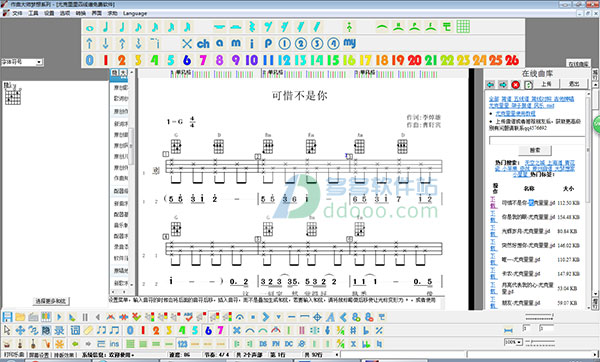Viewport: 600px width, 362px height.
Task: Click the drum instrument icon
Action: tap(7, 343)
